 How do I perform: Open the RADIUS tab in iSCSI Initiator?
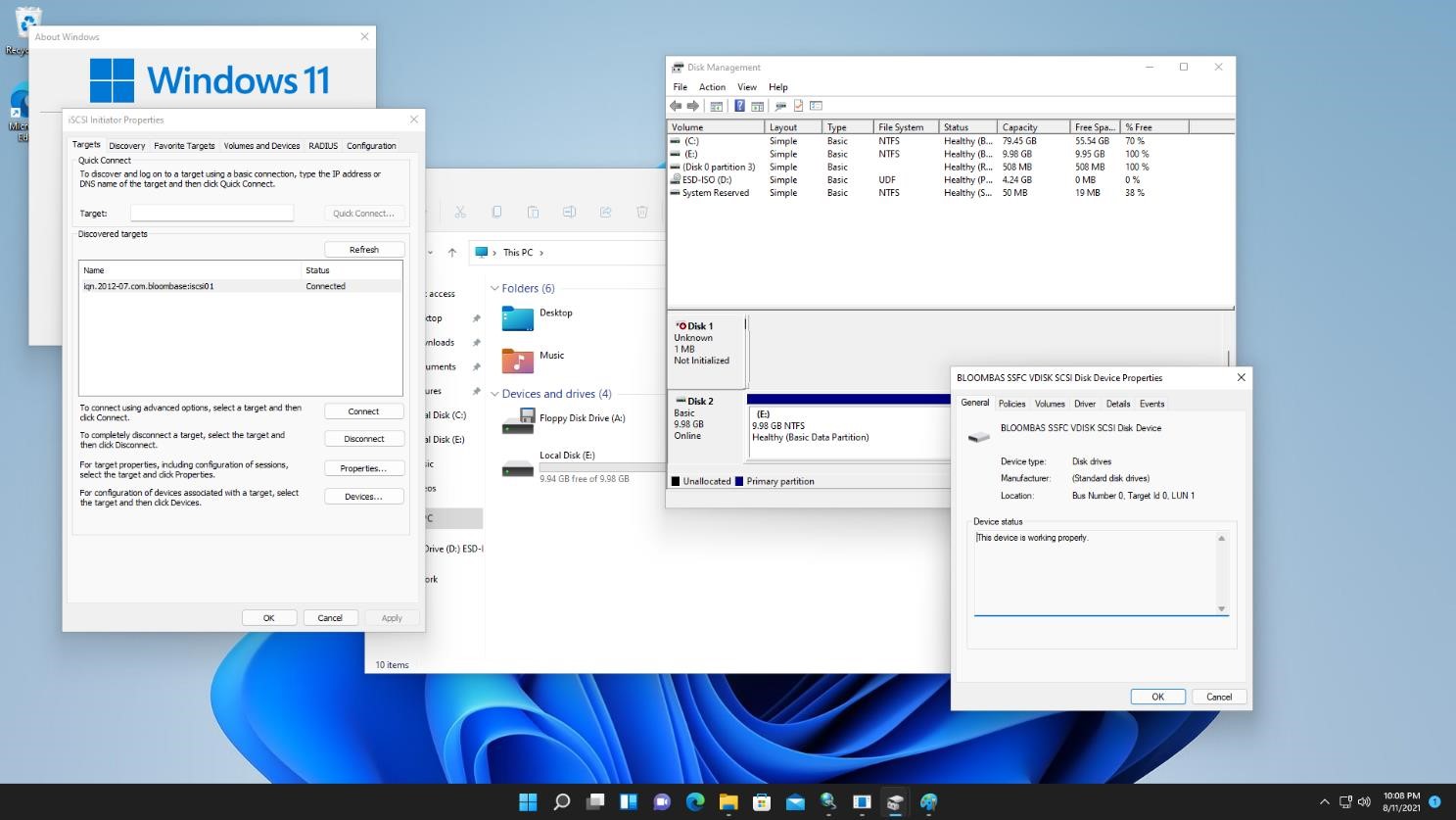click(323, 146)
